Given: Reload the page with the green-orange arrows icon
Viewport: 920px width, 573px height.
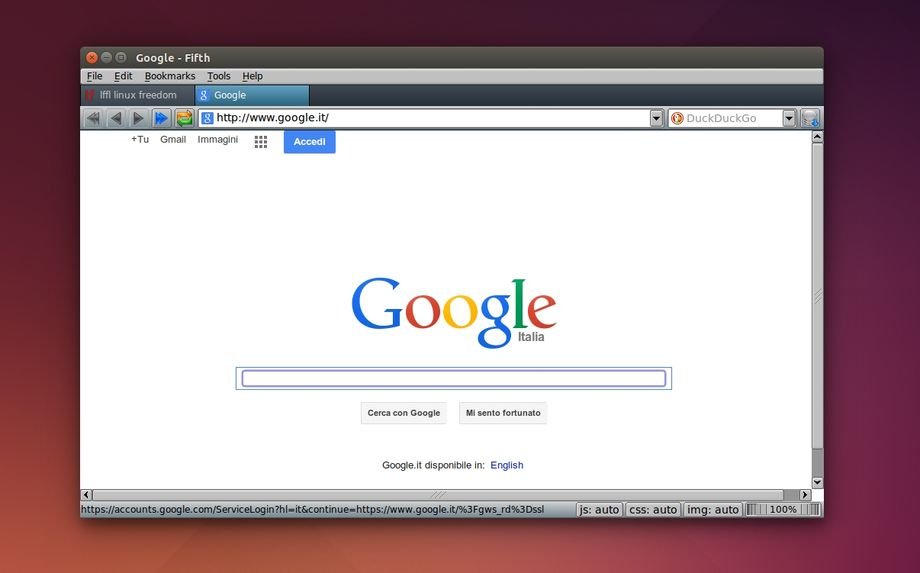Looking at the screenshot, I should coord(184,118).
